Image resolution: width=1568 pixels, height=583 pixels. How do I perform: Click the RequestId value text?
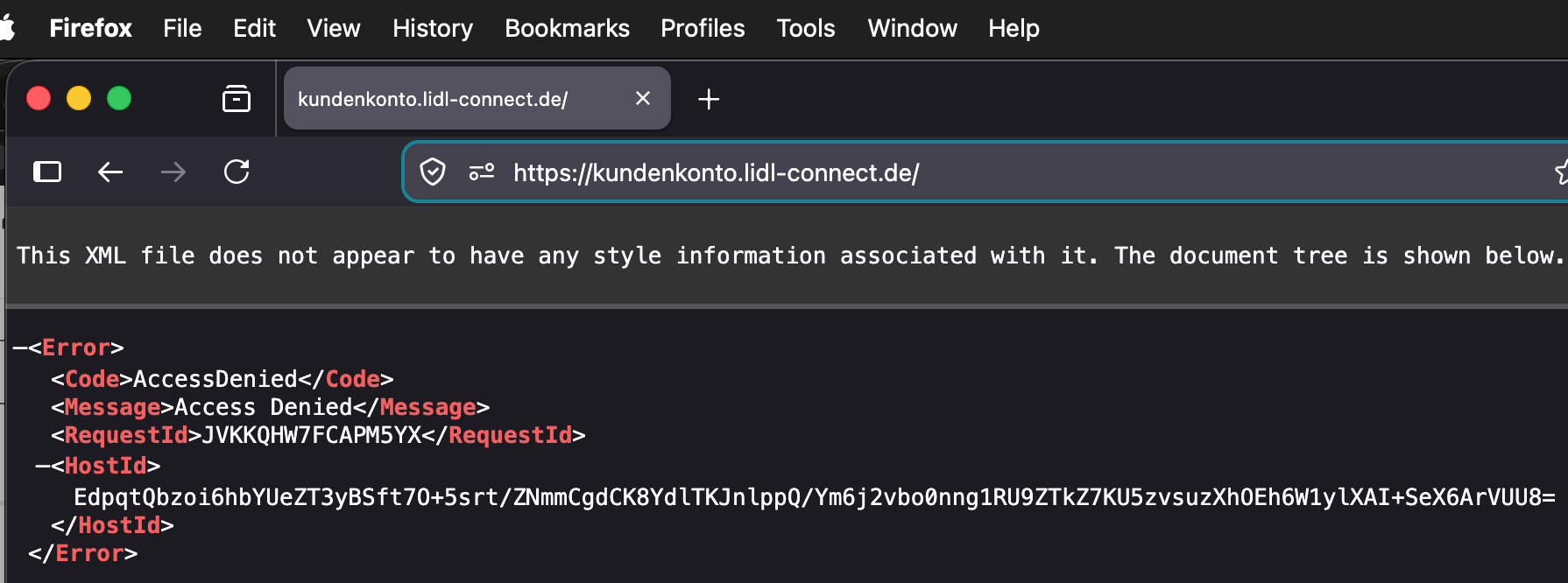[312, 436]
